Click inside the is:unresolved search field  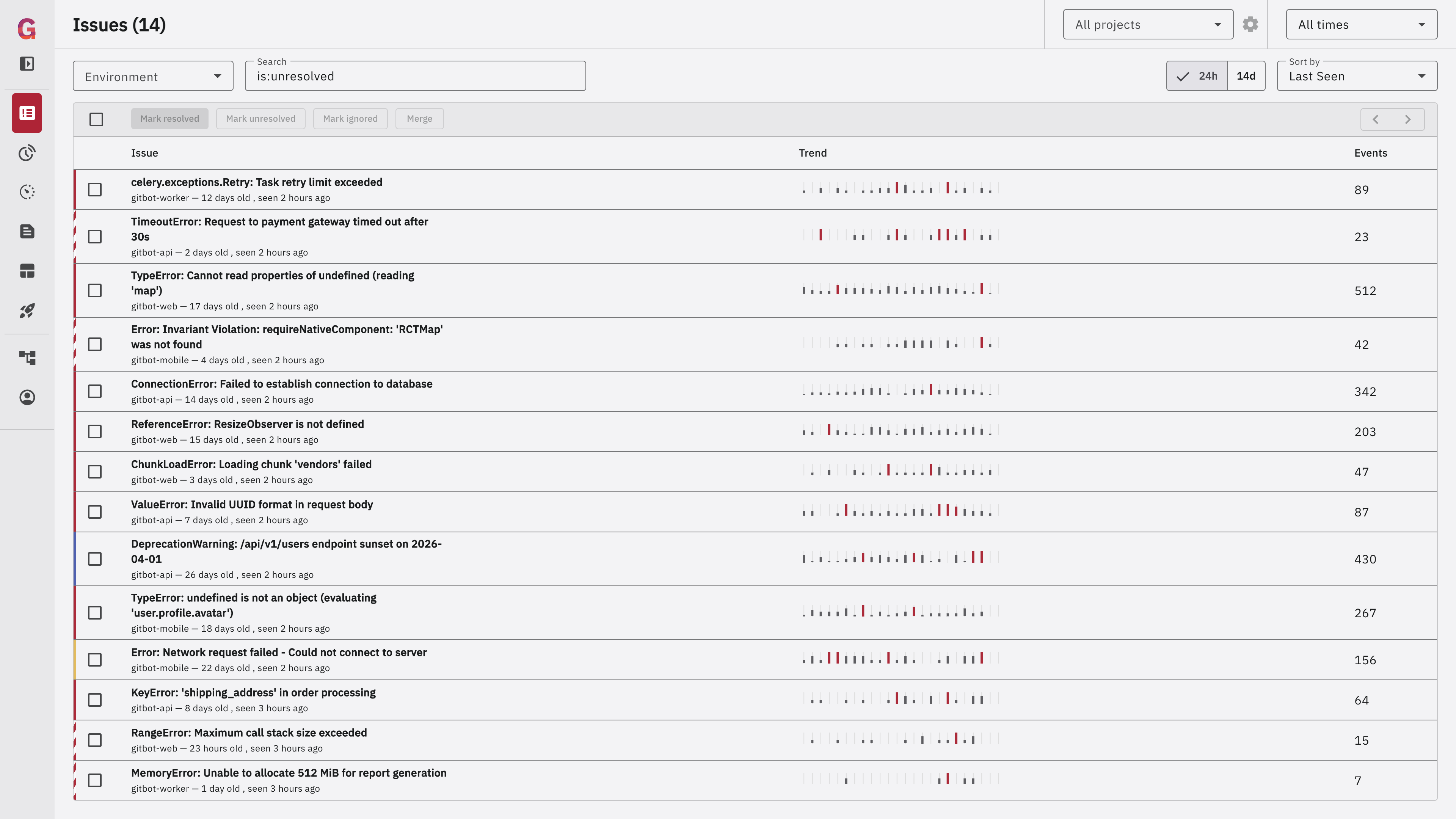[x=415, y=76]
